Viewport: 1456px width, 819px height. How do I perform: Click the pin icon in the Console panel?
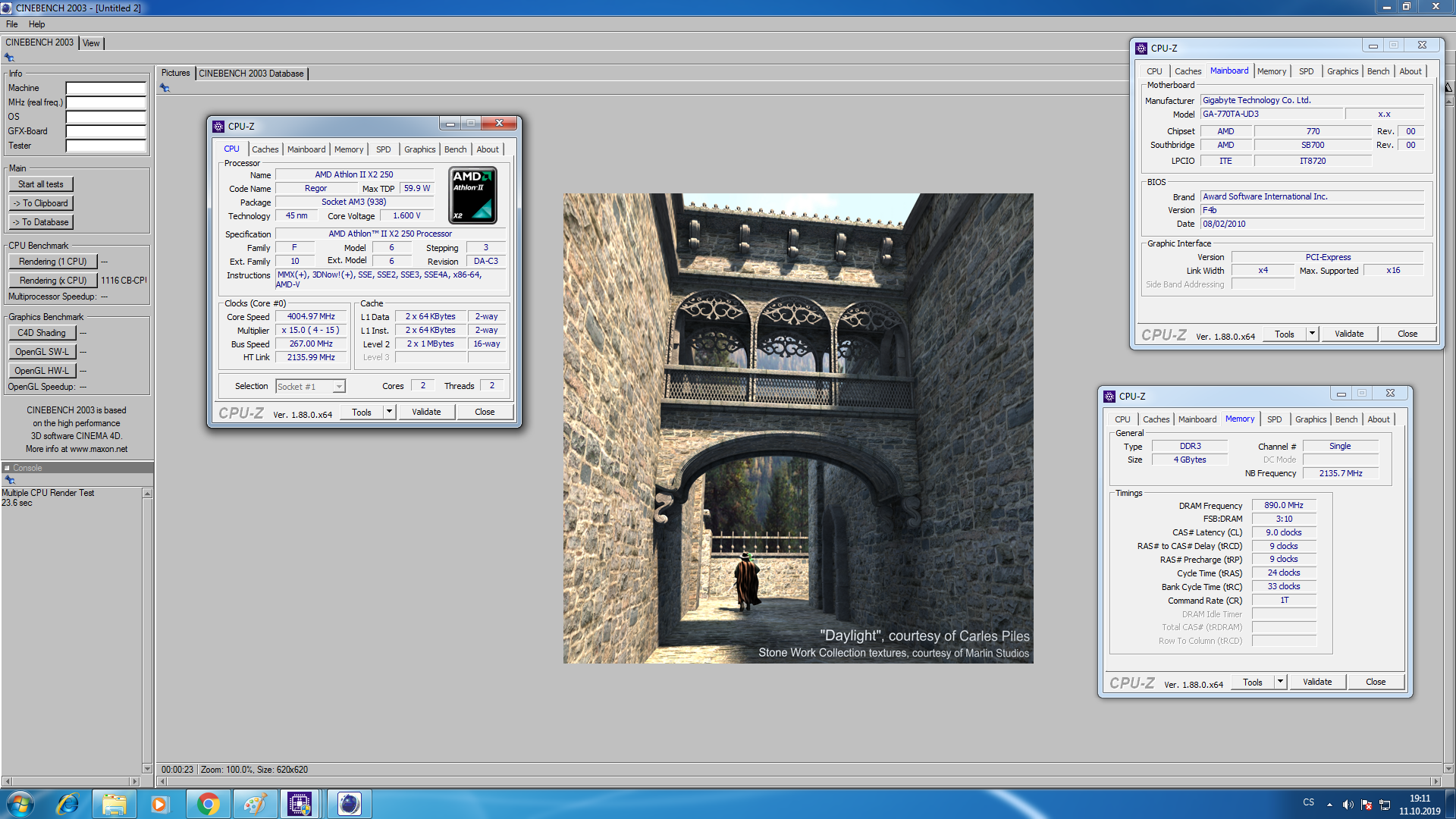click(x=10, y=480)
